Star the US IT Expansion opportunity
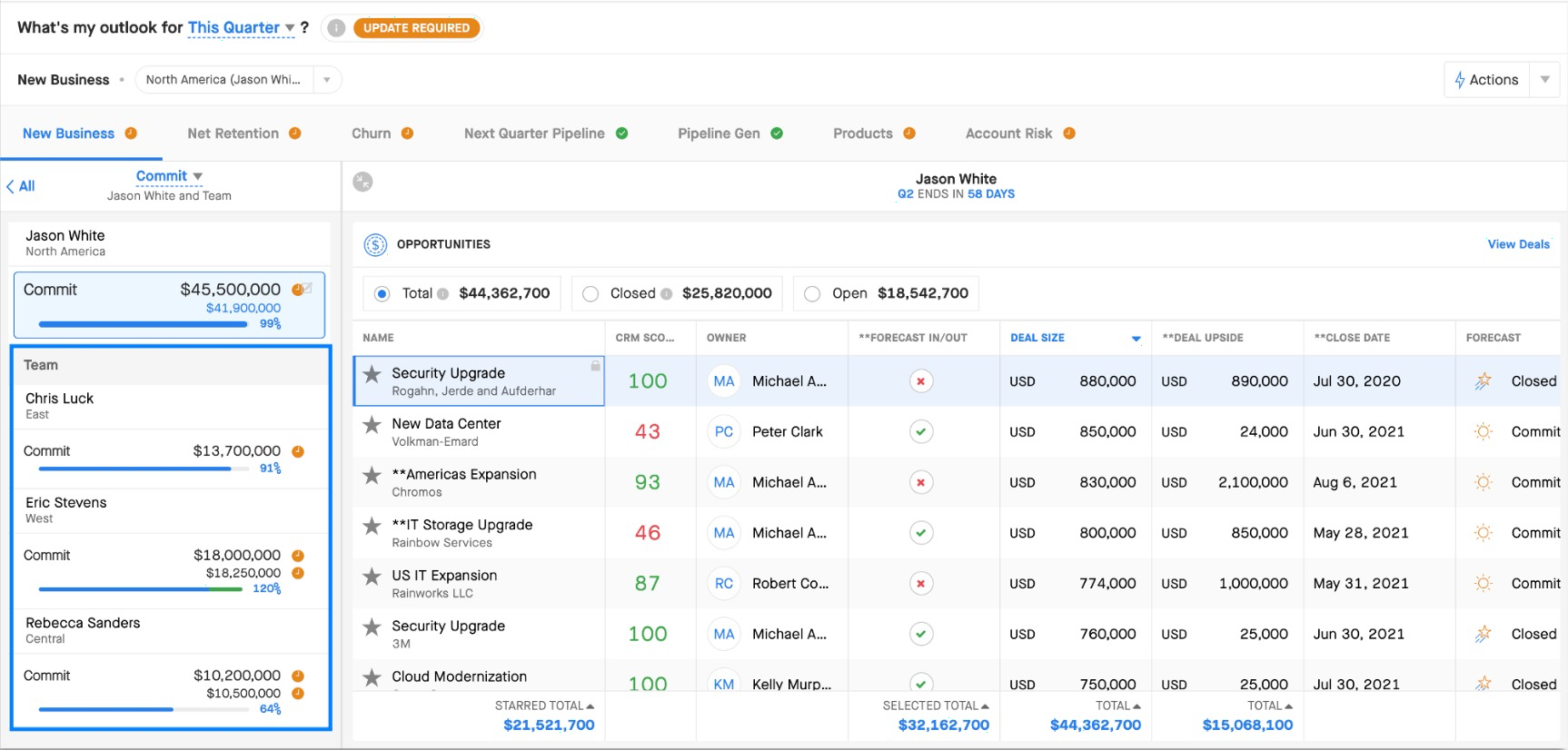Screen dimensions: 1568x750 pos(372,577)
